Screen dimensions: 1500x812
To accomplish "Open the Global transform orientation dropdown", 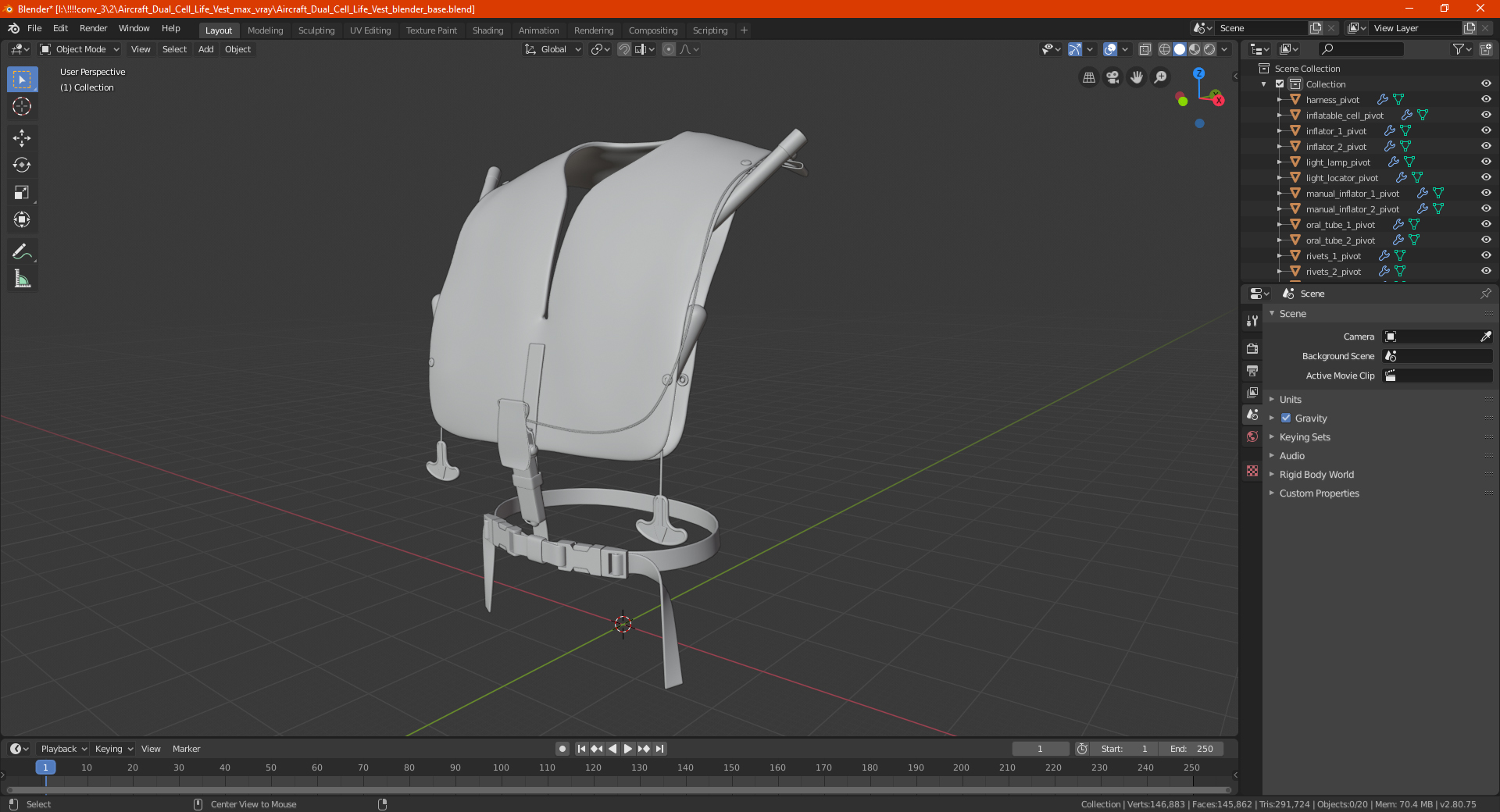I will [x=553, y=49].
